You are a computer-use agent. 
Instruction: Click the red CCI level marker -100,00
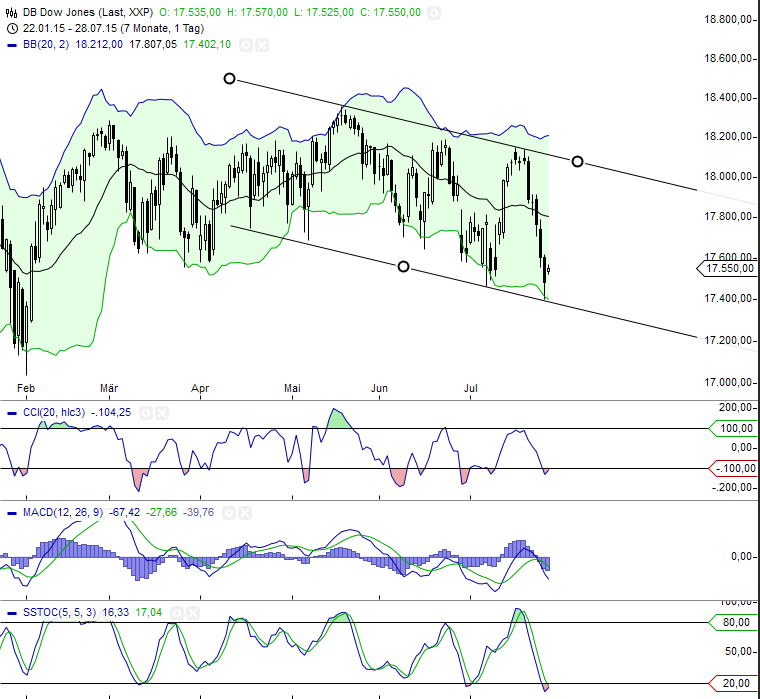[734, 469]
